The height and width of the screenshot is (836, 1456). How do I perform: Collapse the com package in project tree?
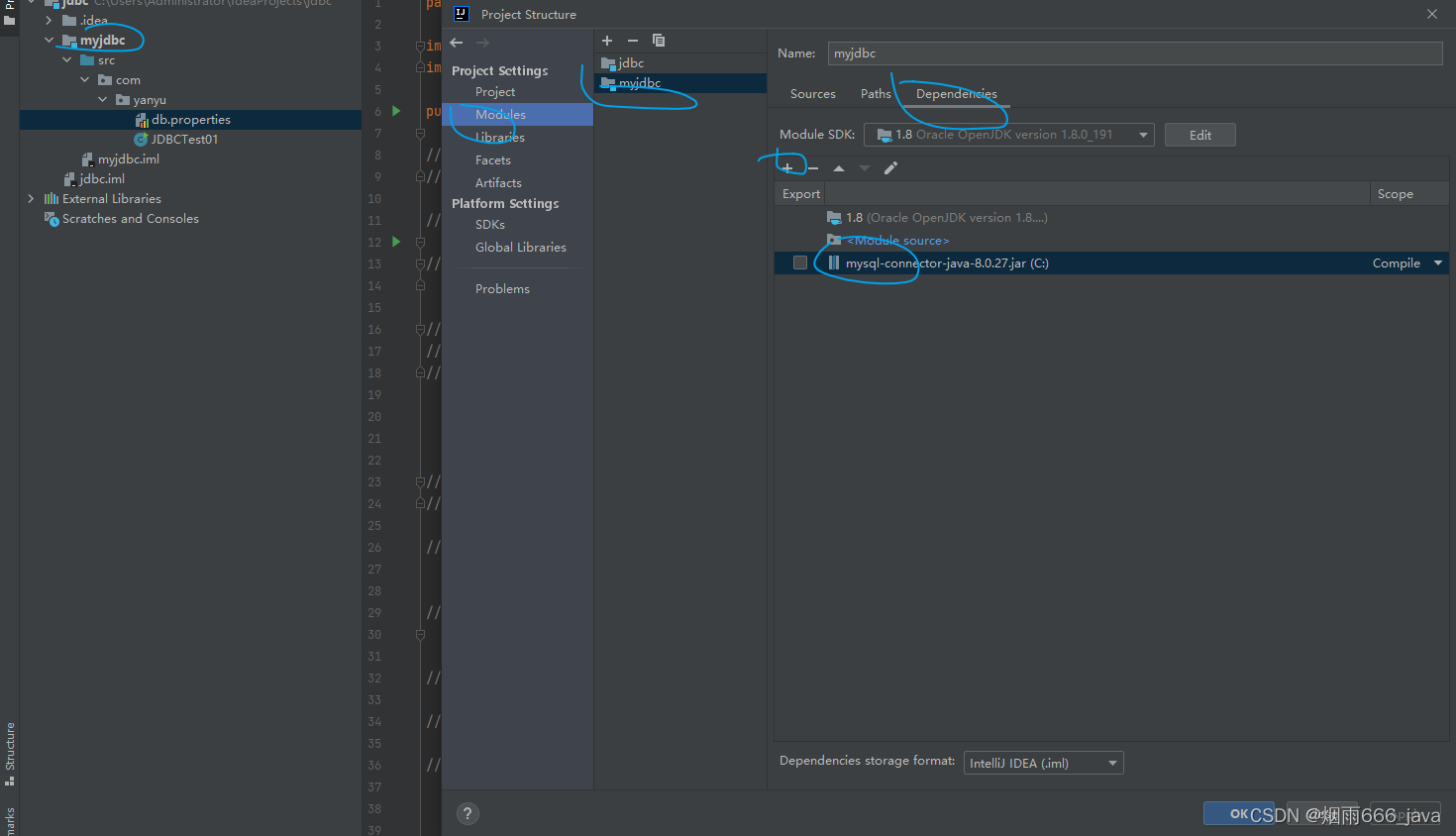click(x=85, y=80)
